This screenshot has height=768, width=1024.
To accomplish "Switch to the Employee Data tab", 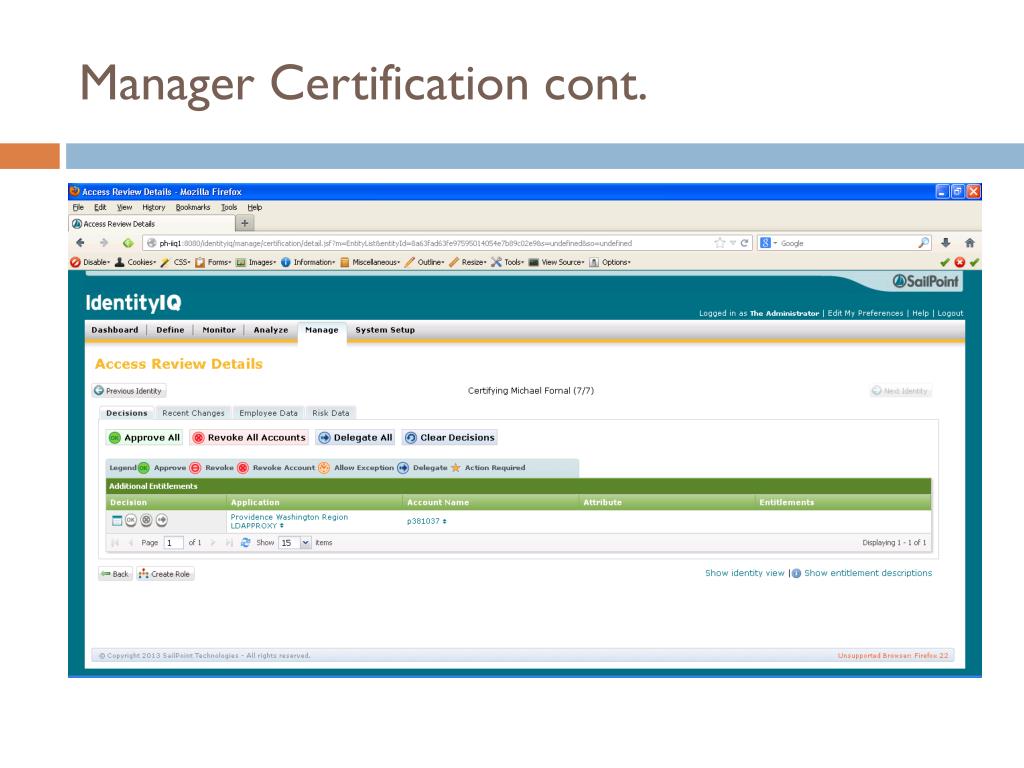I will (268, 413).
